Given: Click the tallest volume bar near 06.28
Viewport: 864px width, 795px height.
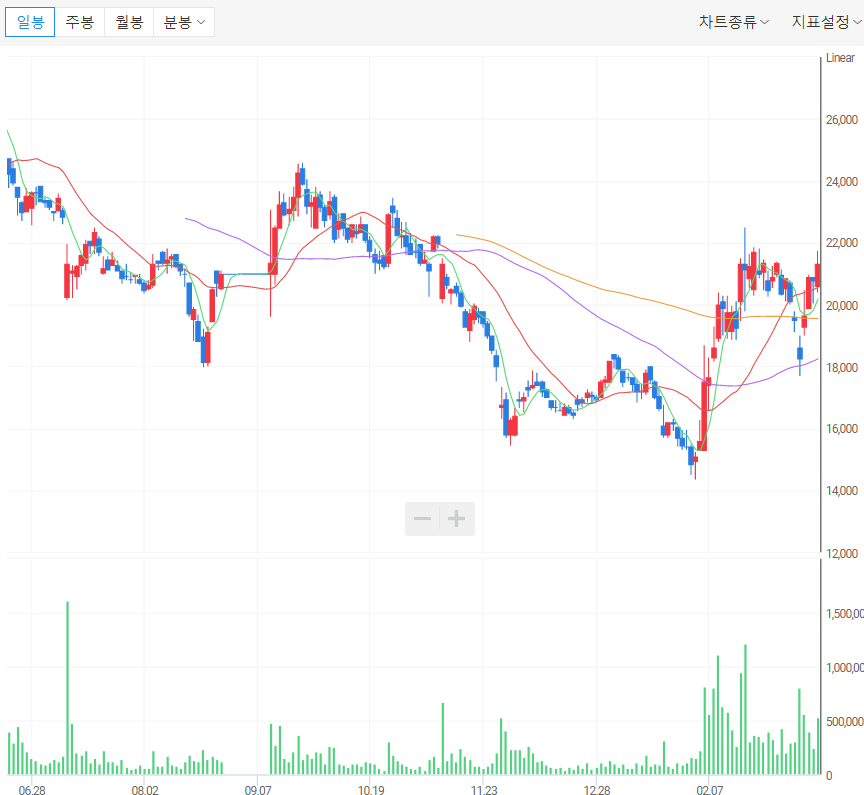Looking at the screenshot, I should coord(67,688).
